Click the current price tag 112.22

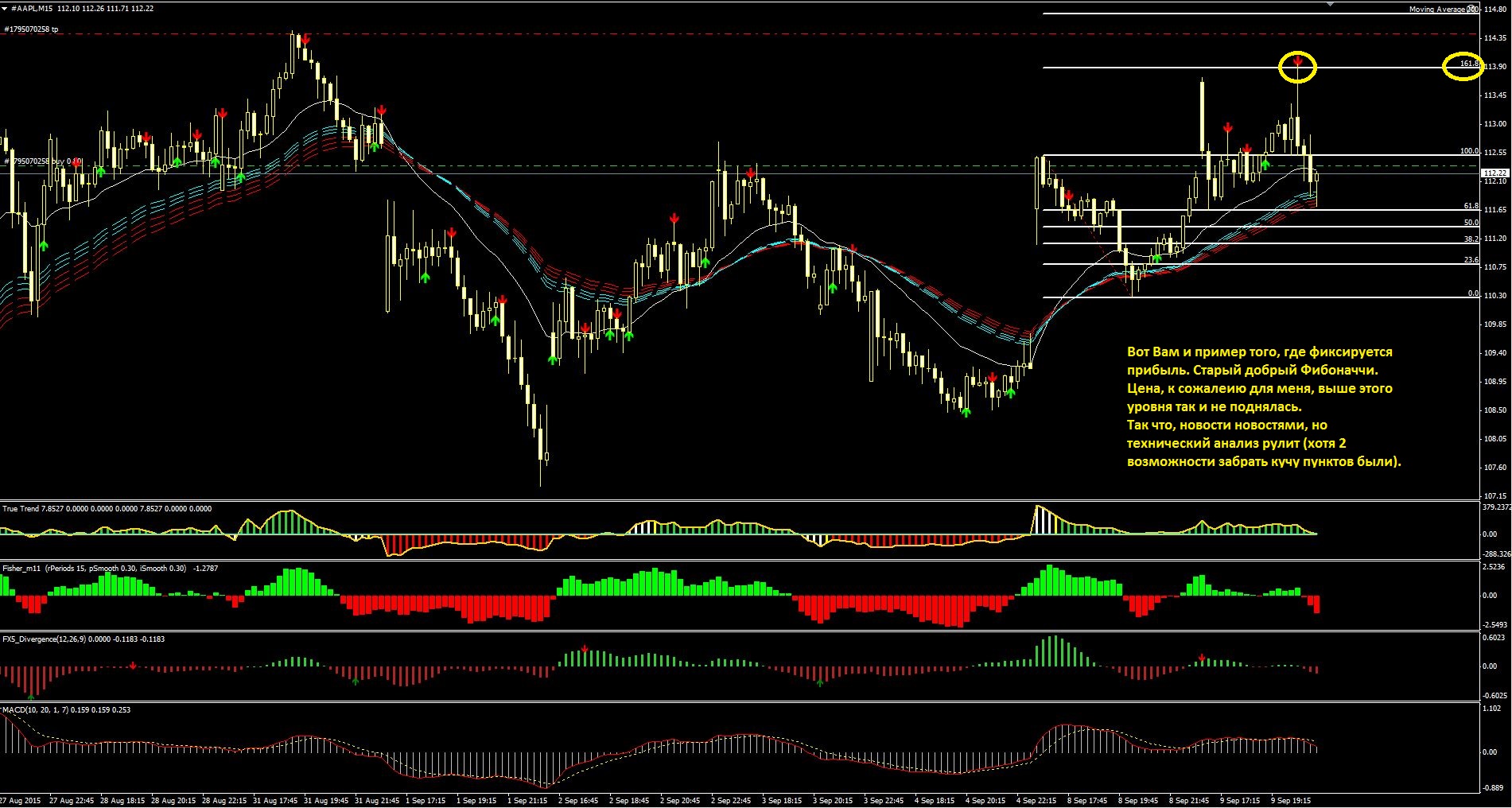(x=1495, y=173)
